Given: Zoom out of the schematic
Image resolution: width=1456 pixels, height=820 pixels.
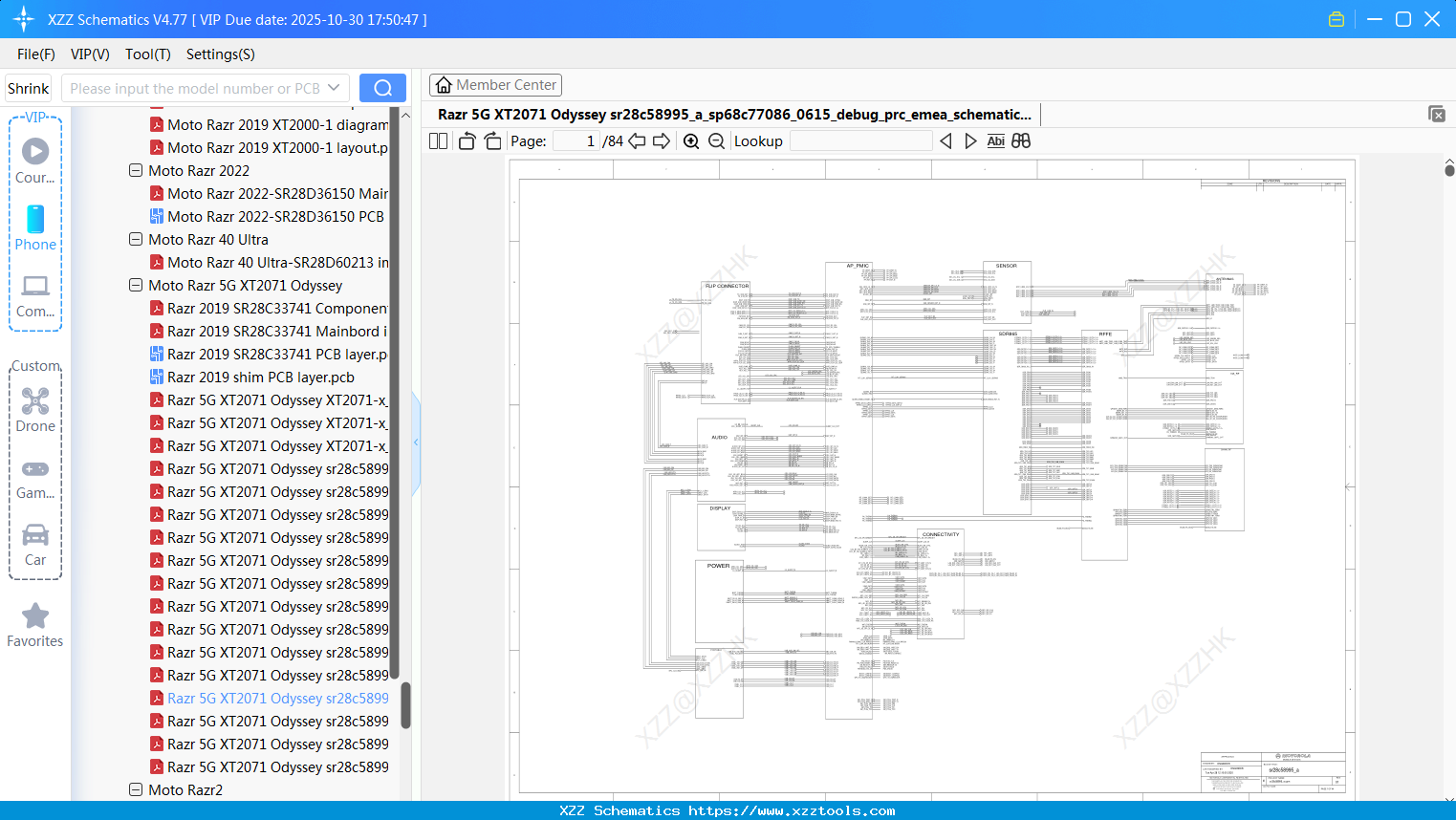Looking at the screenshot, I should tap(715, 140).
